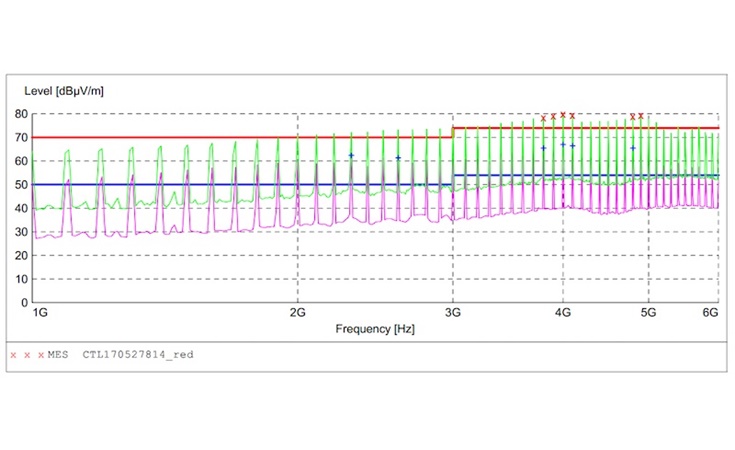The width and height of the screenshot is (735, 450).
Task: Select the blue plus marker near 2.6 GHz
Action: 398,158
